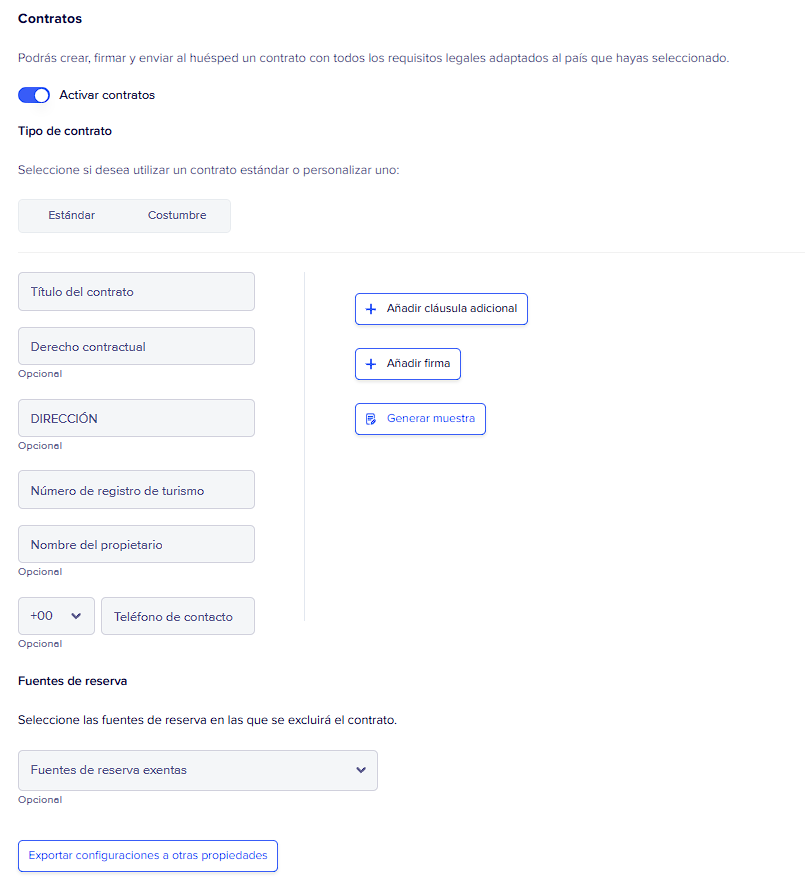
Task: Click the plus icon beside Añadir firma
Action: click(x=371, y=364)
